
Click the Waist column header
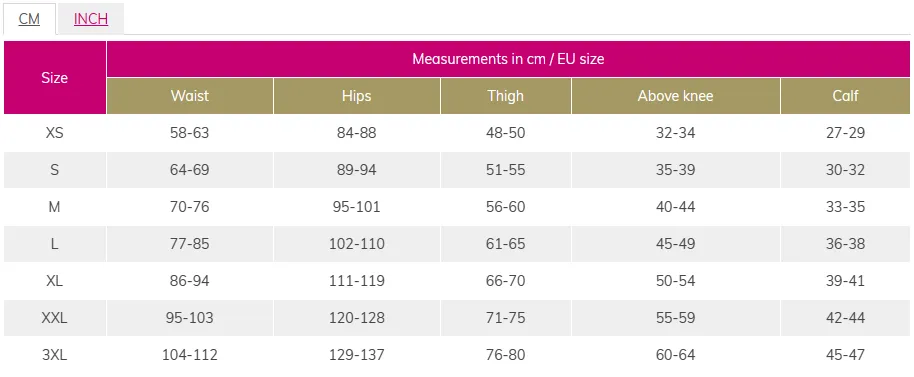click(x=190, y=96)
